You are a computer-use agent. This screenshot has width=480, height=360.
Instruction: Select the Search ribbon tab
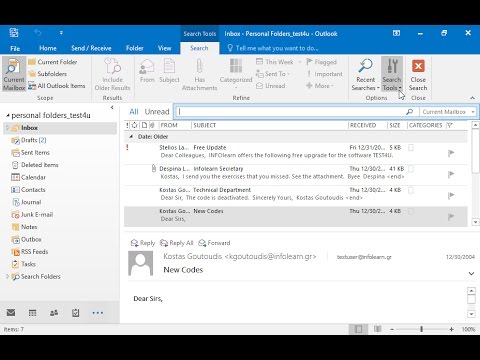pyautogui.click(x=199, y=48)
